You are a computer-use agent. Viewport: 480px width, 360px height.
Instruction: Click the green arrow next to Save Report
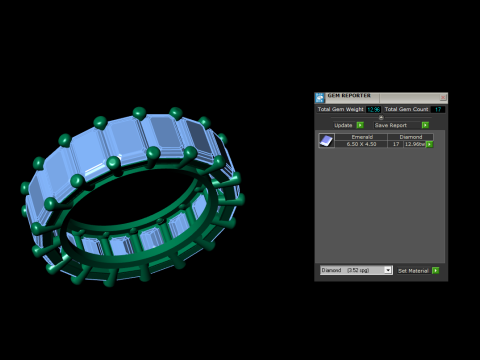425,125
